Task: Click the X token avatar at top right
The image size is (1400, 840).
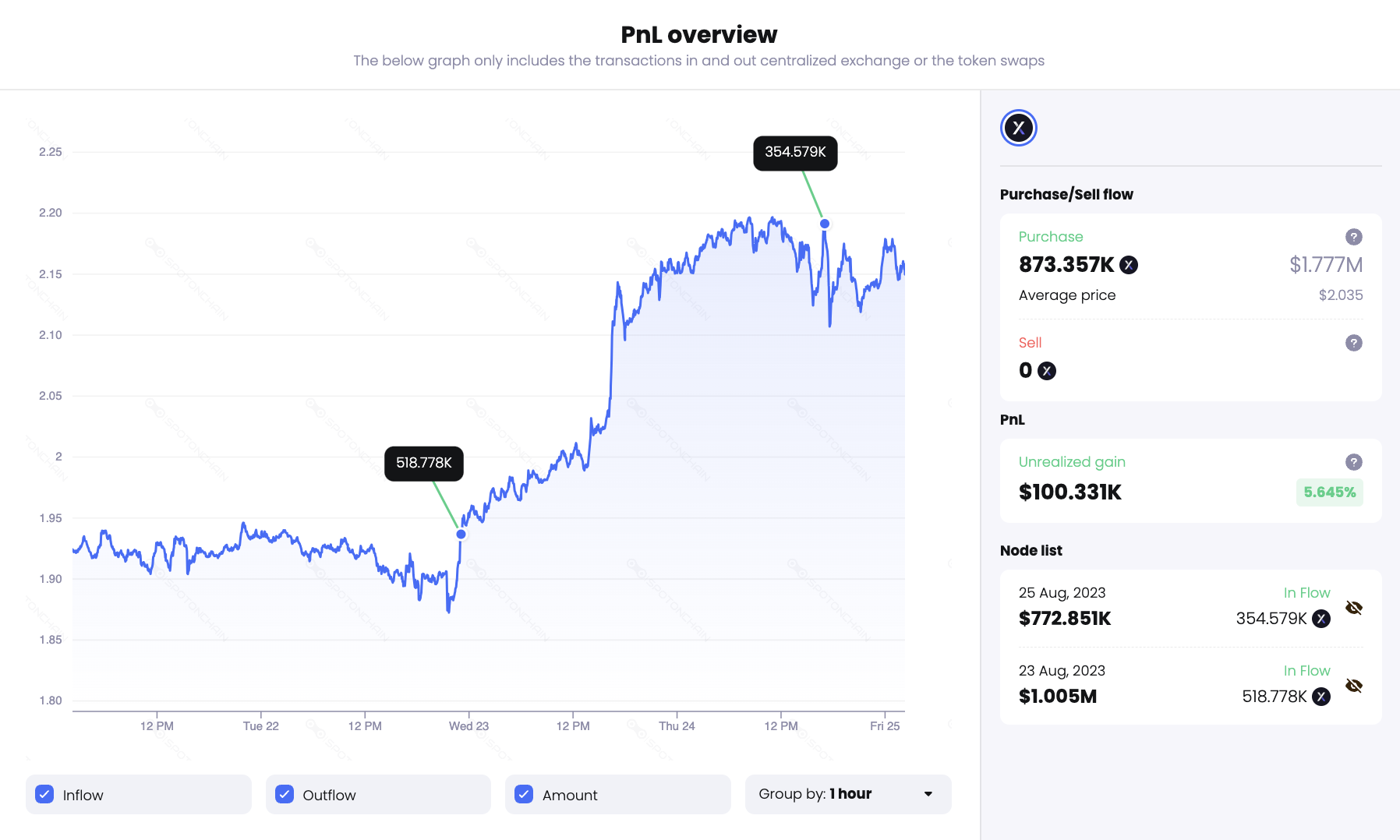Action: click(1018, 128)
